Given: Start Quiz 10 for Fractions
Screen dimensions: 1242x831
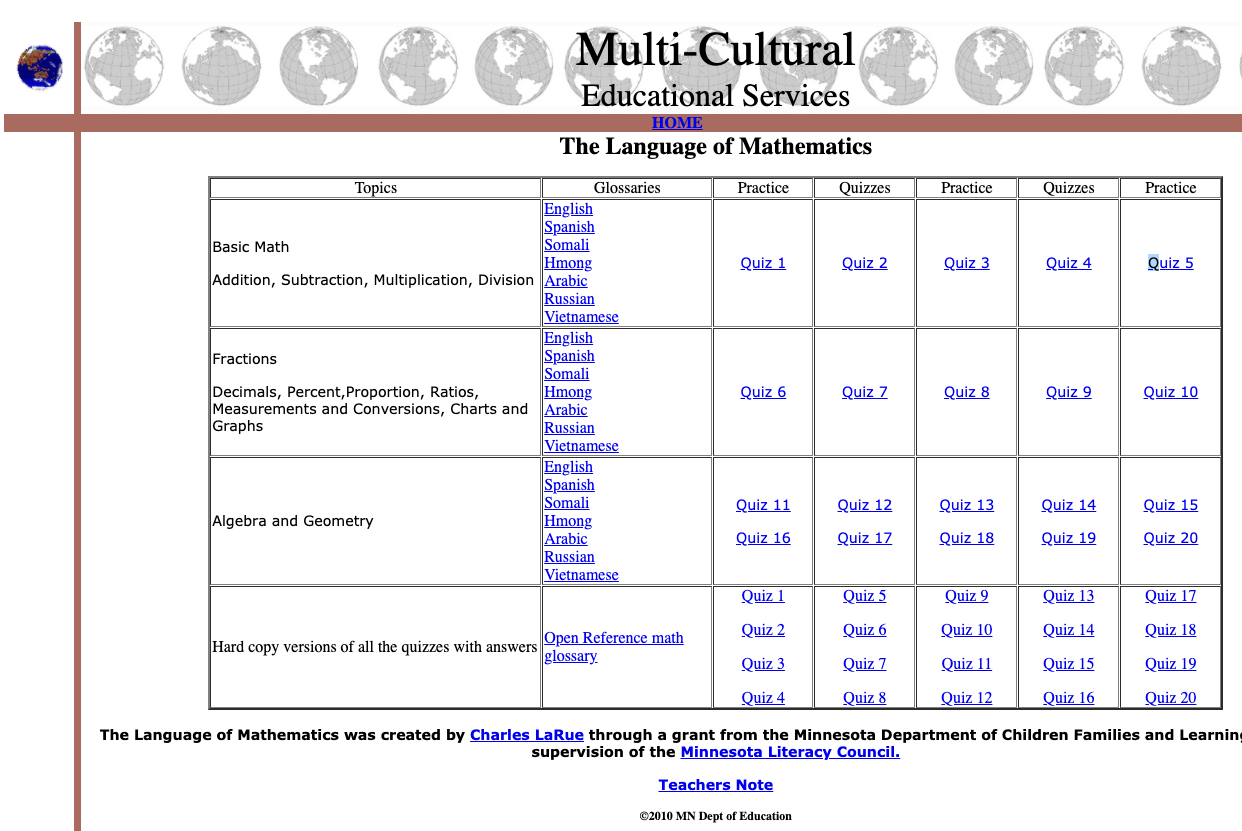Looking at the screenshot, I should coord(1170,391).
